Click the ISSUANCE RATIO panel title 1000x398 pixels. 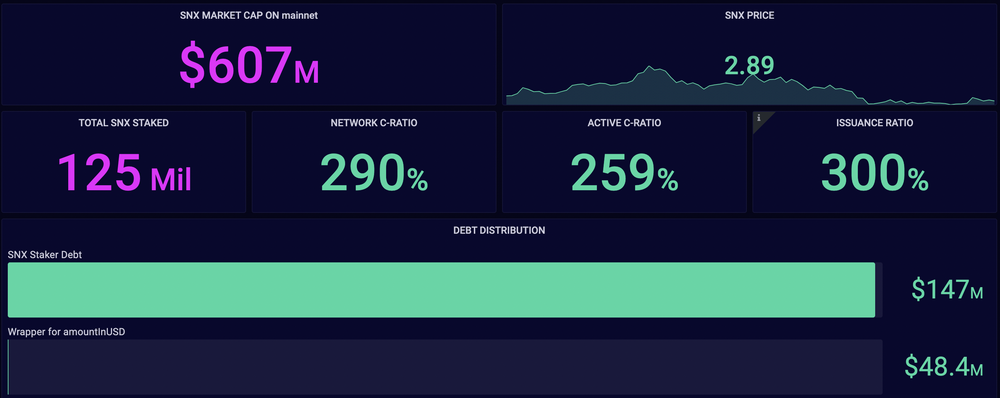[874, 123]
